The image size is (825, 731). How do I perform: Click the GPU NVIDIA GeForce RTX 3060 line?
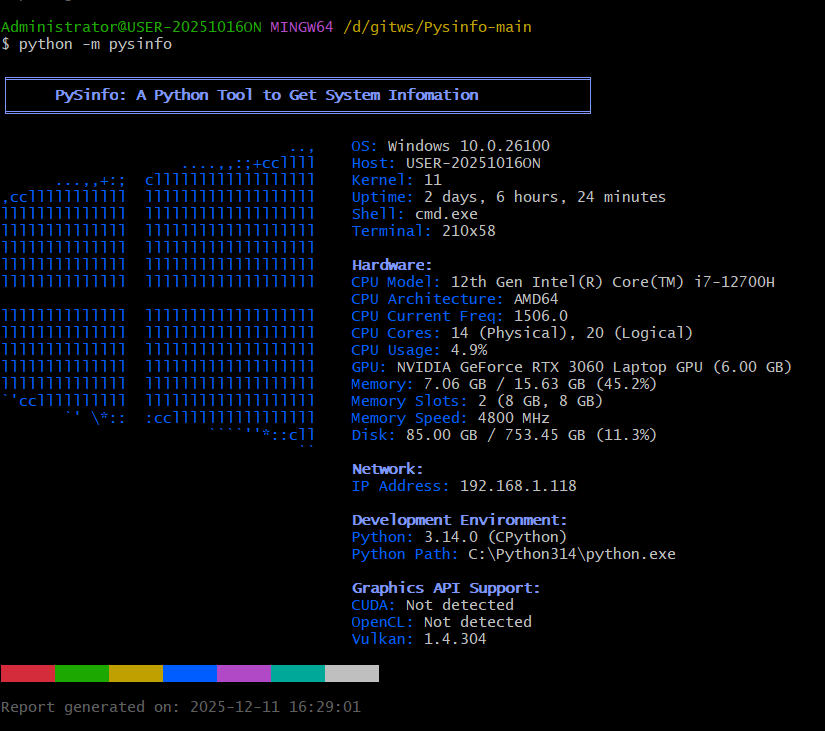coord(571,367)
